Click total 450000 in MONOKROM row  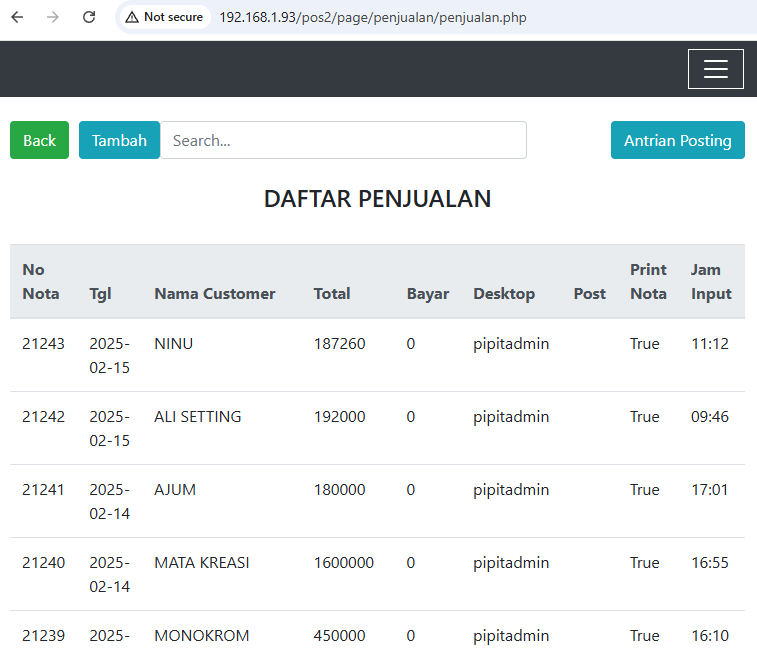pos(339,636)
